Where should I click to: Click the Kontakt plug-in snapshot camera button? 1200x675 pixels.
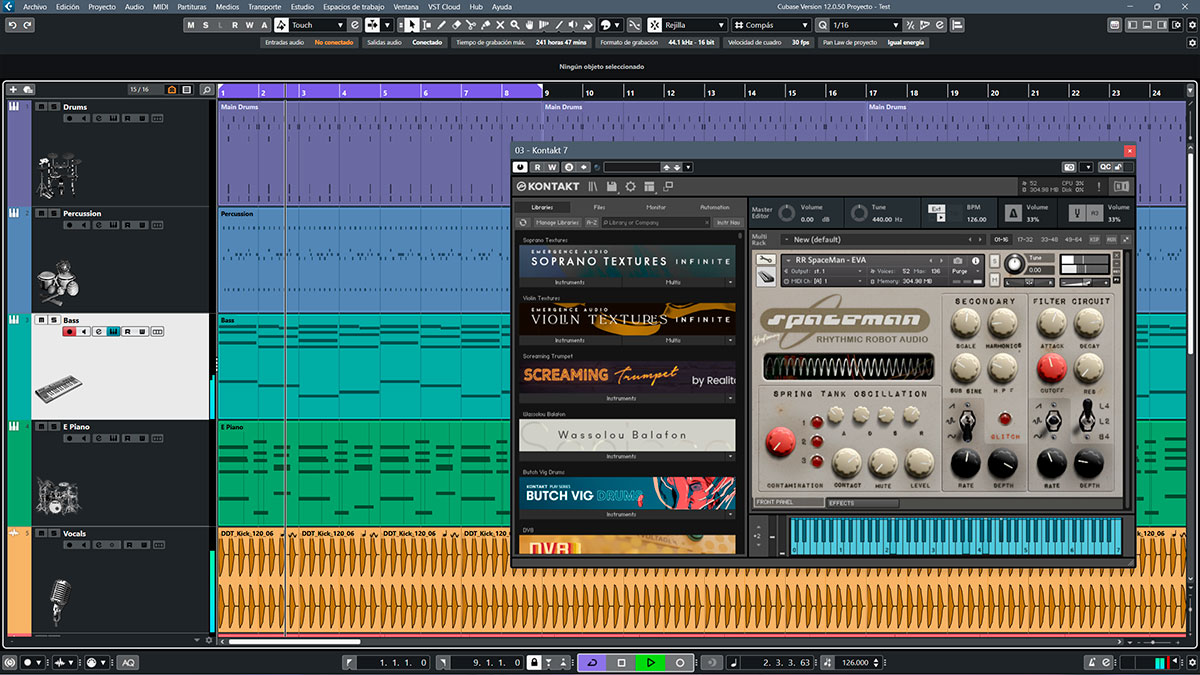[1070, 167]
